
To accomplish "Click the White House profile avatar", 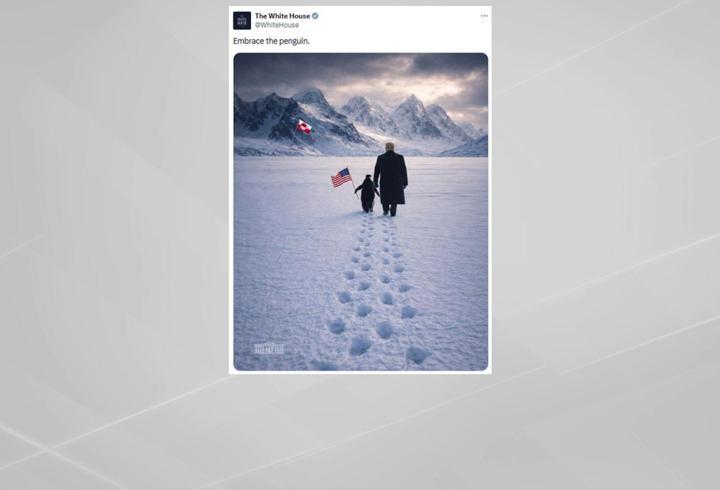I will [x=242, y=21].
